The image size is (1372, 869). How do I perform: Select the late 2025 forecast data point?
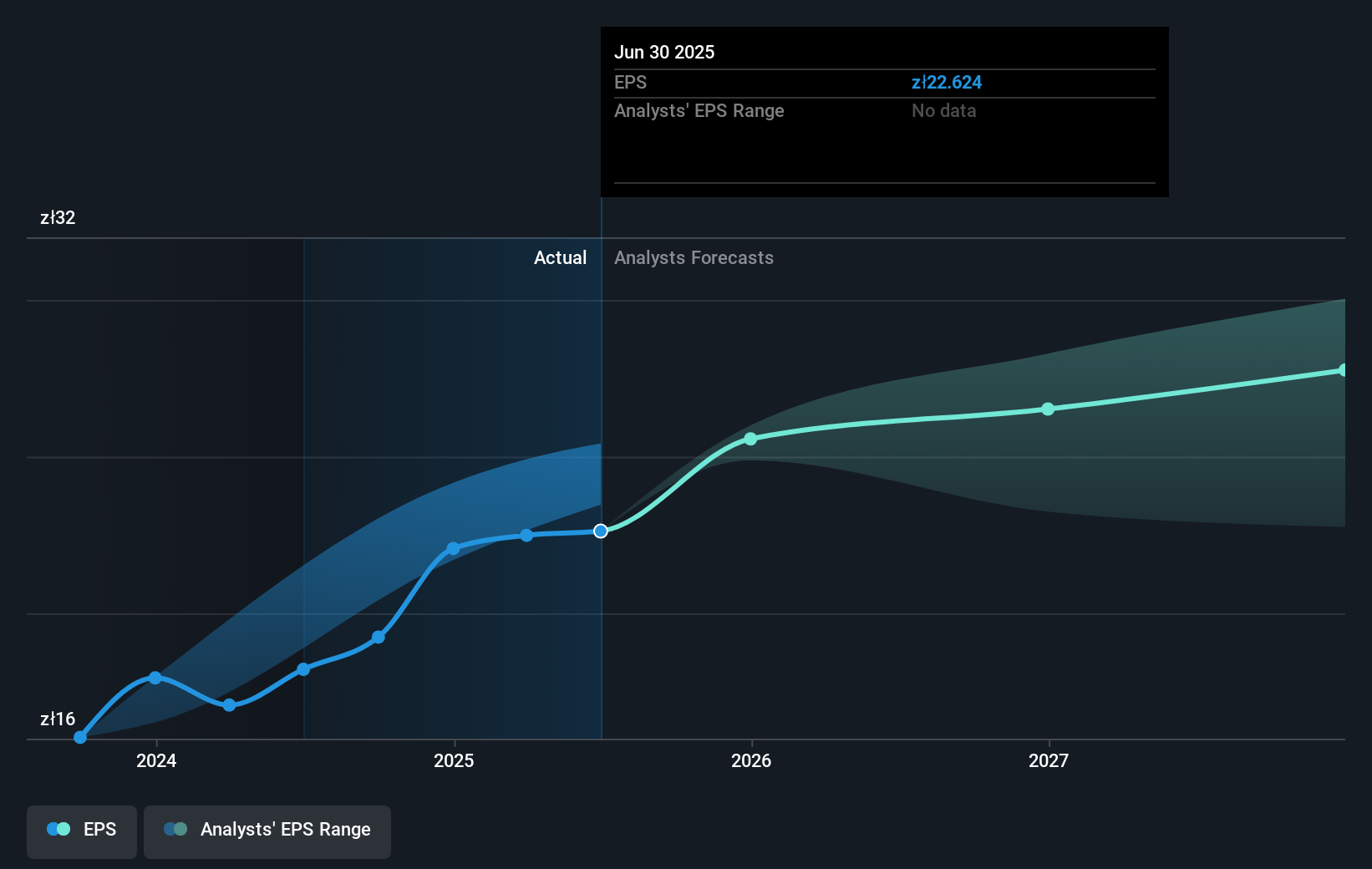click(751, 438)
